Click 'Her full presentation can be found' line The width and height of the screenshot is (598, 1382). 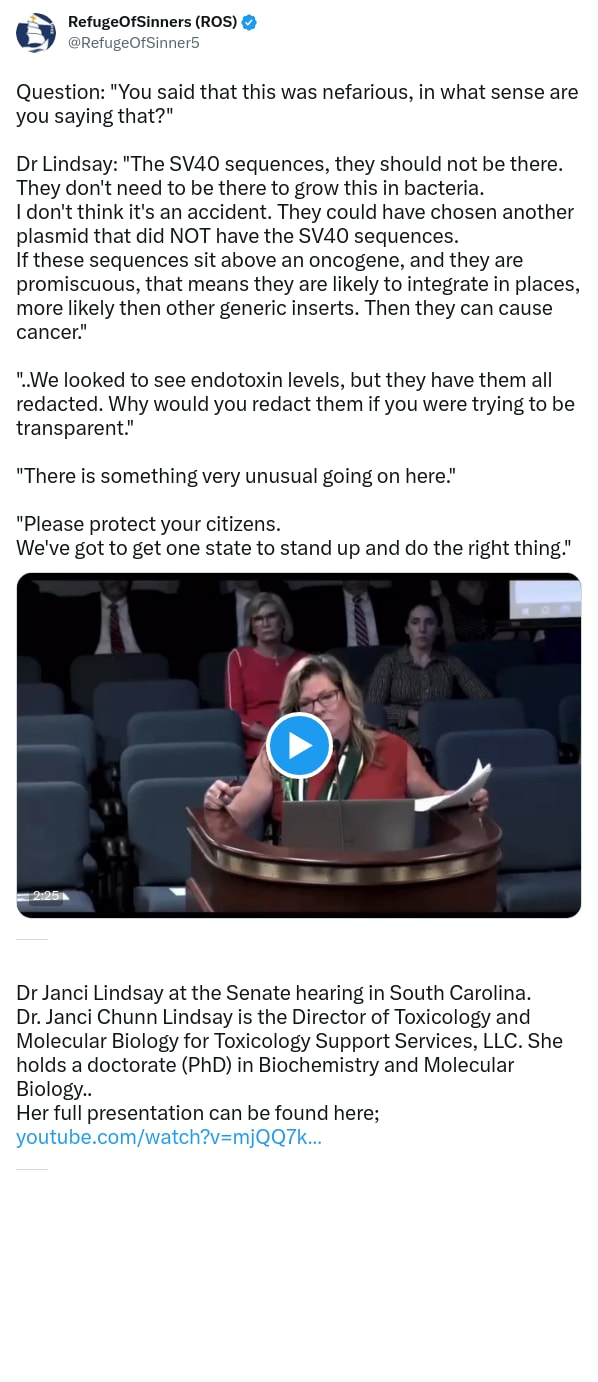pyautogui.click(x=198, y=1113)
